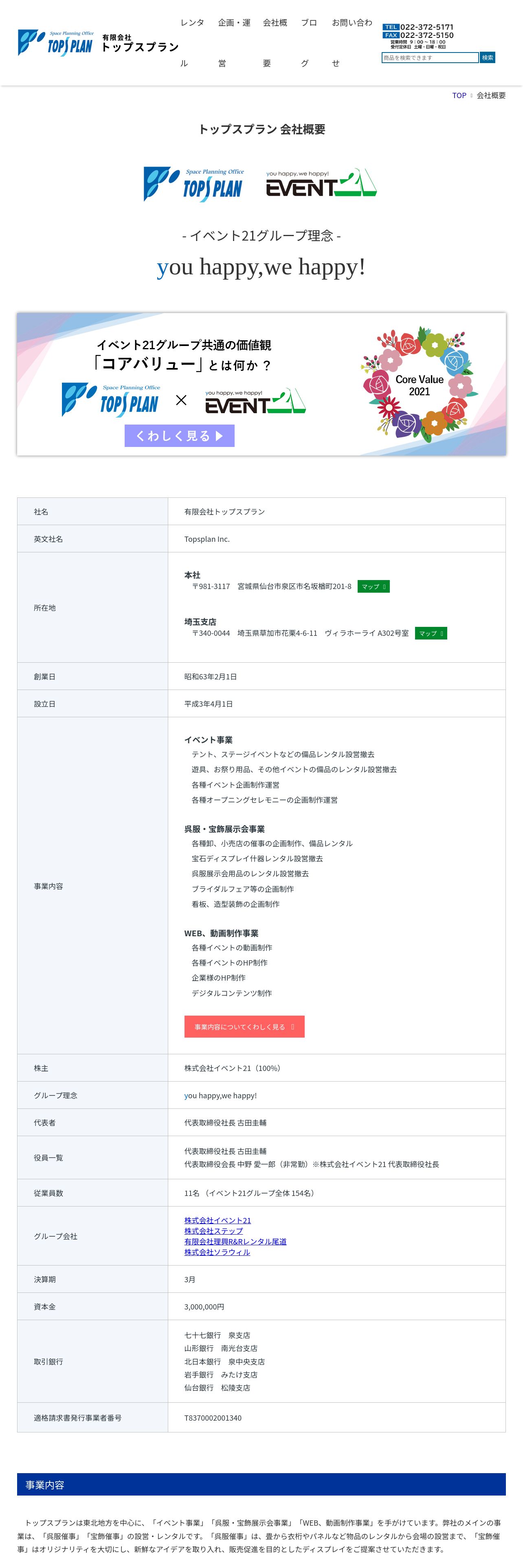Click the 検索 search button
The height and width of the screenshot is (1568, 523).
coord(488,58)
